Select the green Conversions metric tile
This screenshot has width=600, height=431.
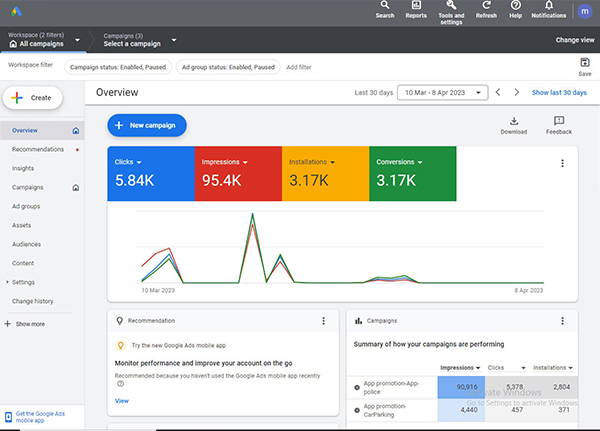pyautogui.click(x=412, y=173)
